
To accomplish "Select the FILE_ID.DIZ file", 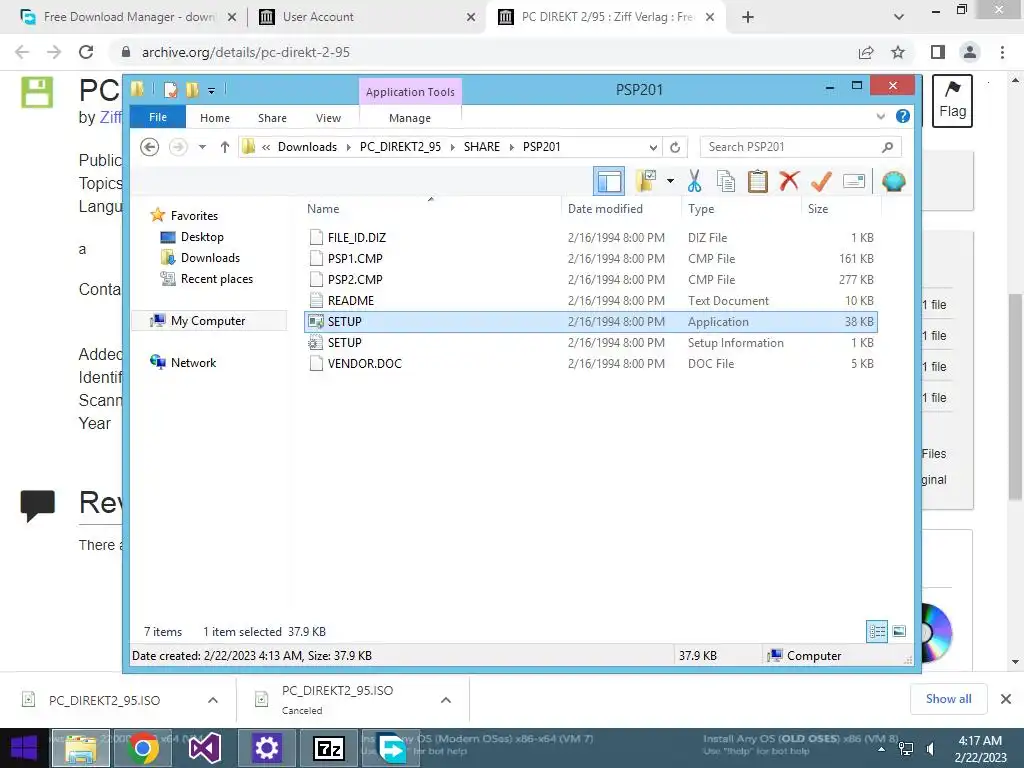I will tap(591, 238).
